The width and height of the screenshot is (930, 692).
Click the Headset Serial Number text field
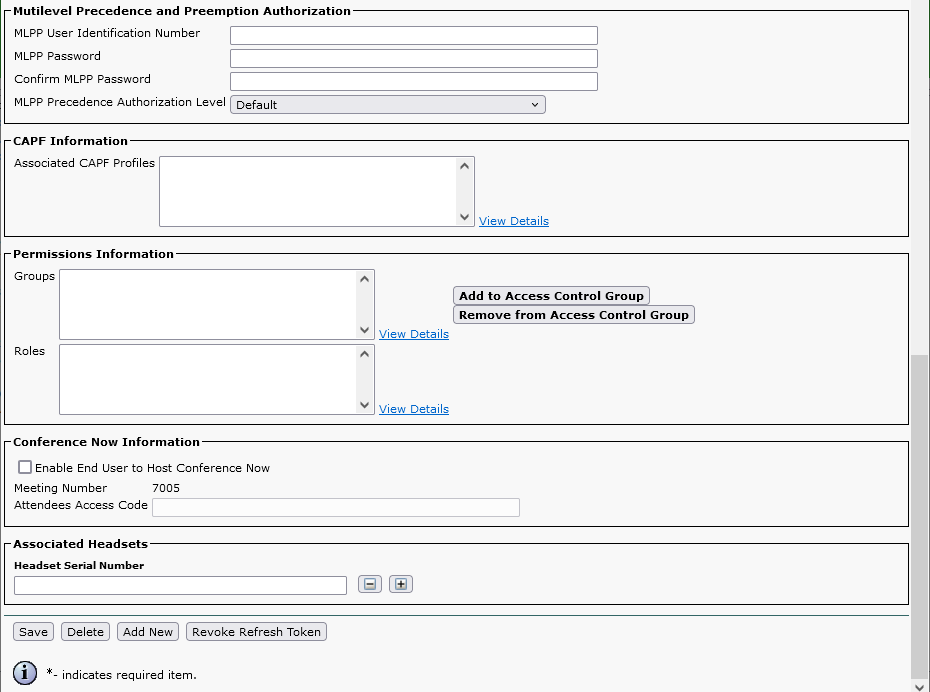pos(180,585)
